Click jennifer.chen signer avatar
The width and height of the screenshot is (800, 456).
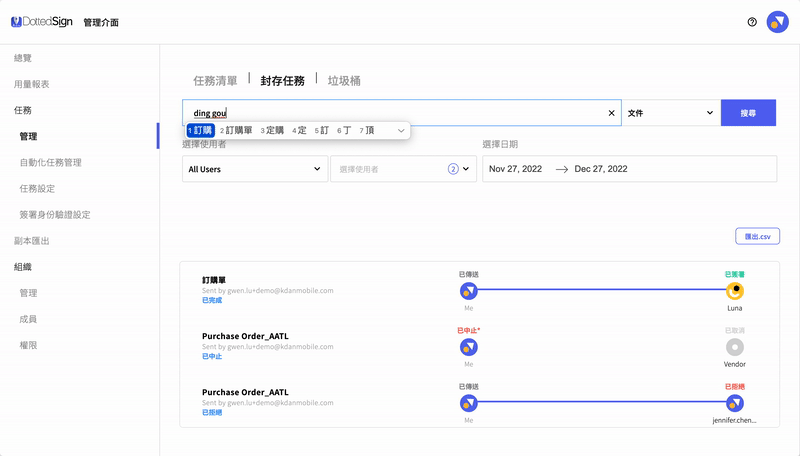click(x=735, y=403)
